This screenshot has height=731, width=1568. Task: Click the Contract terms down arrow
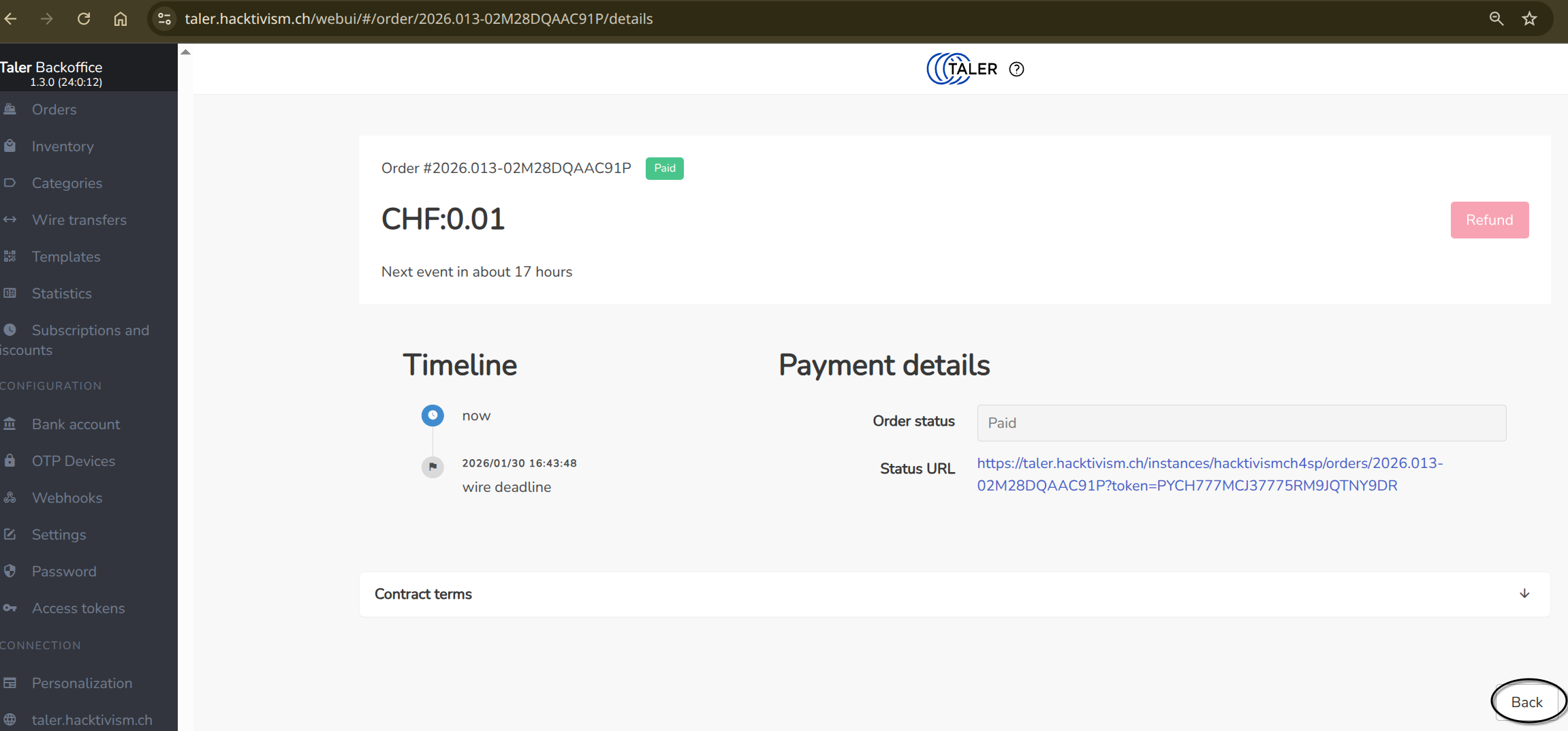pos(1524,593)
